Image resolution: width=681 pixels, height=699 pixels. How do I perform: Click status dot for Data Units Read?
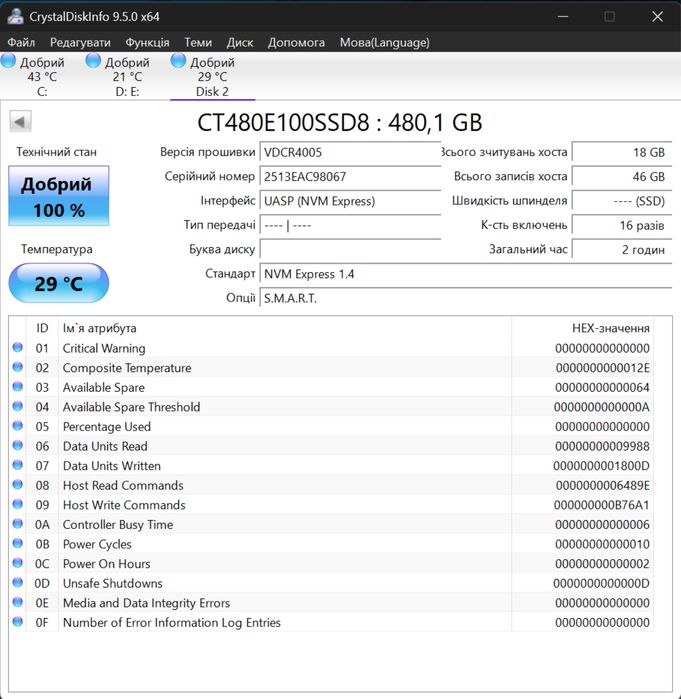[x=18, y=445]
